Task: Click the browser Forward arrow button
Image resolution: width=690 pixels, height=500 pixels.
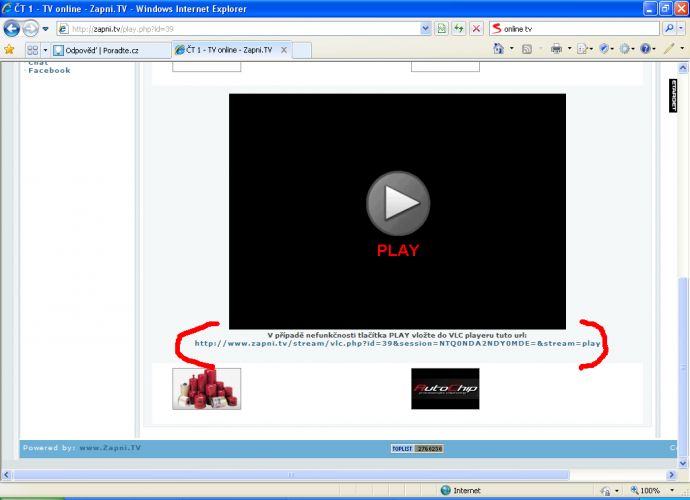Action: (30, 29)
